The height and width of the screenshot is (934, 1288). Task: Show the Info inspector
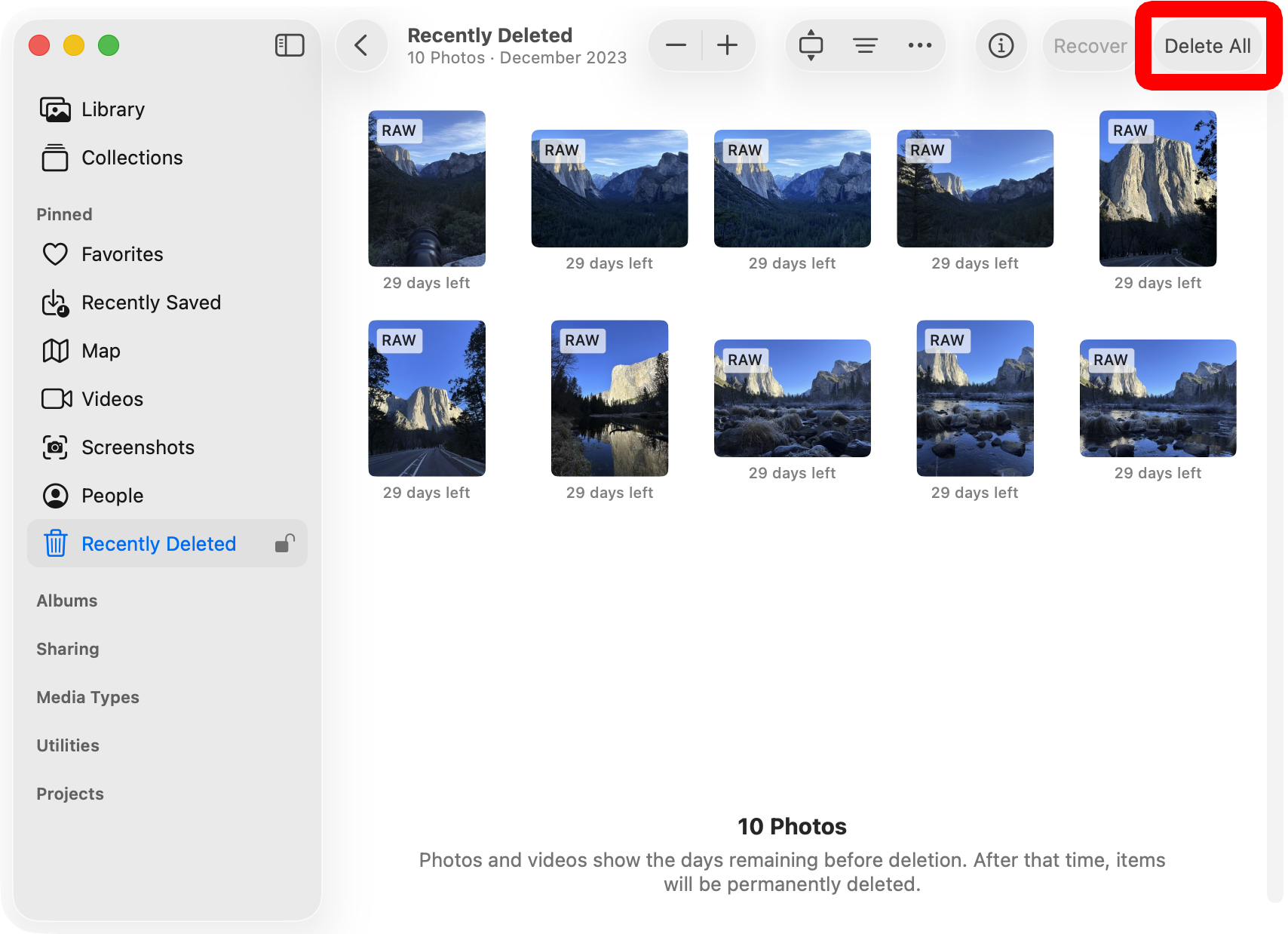(1001, 45)
